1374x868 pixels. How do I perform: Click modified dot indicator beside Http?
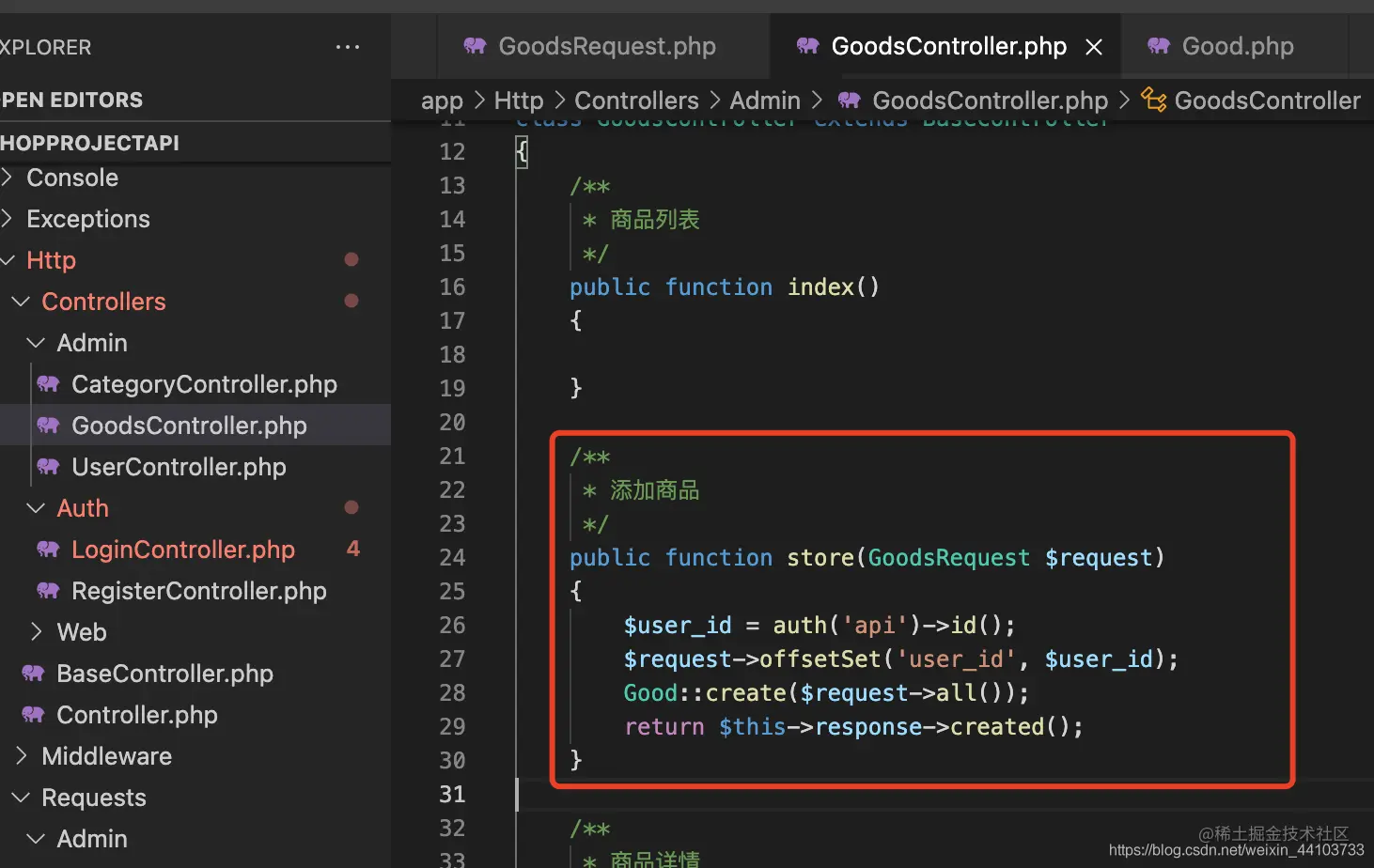pyautogui.click(x=351, y=259)
